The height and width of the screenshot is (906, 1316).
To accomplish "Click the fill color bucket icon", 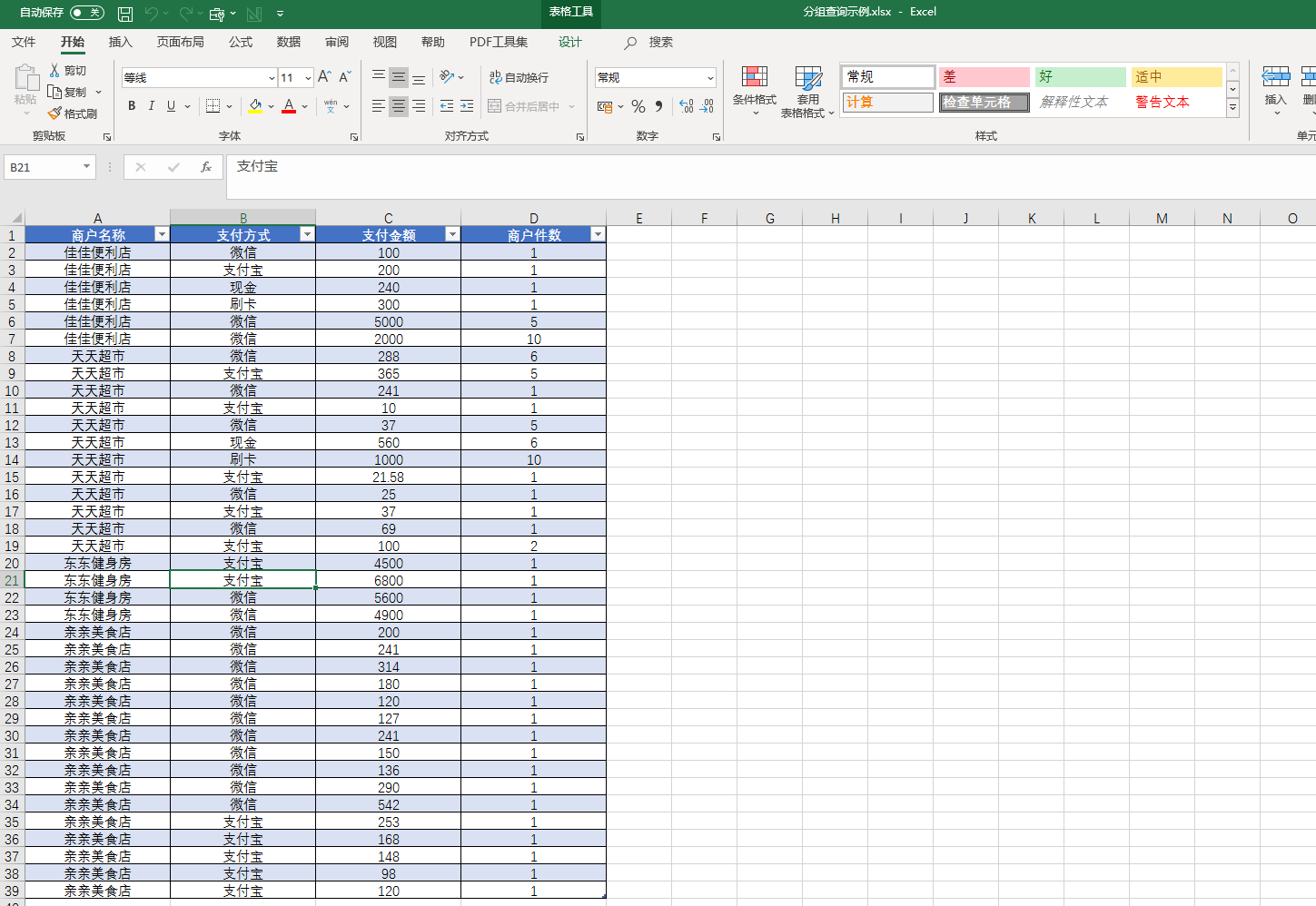I will pyautogui.click(x=255, y=106).
